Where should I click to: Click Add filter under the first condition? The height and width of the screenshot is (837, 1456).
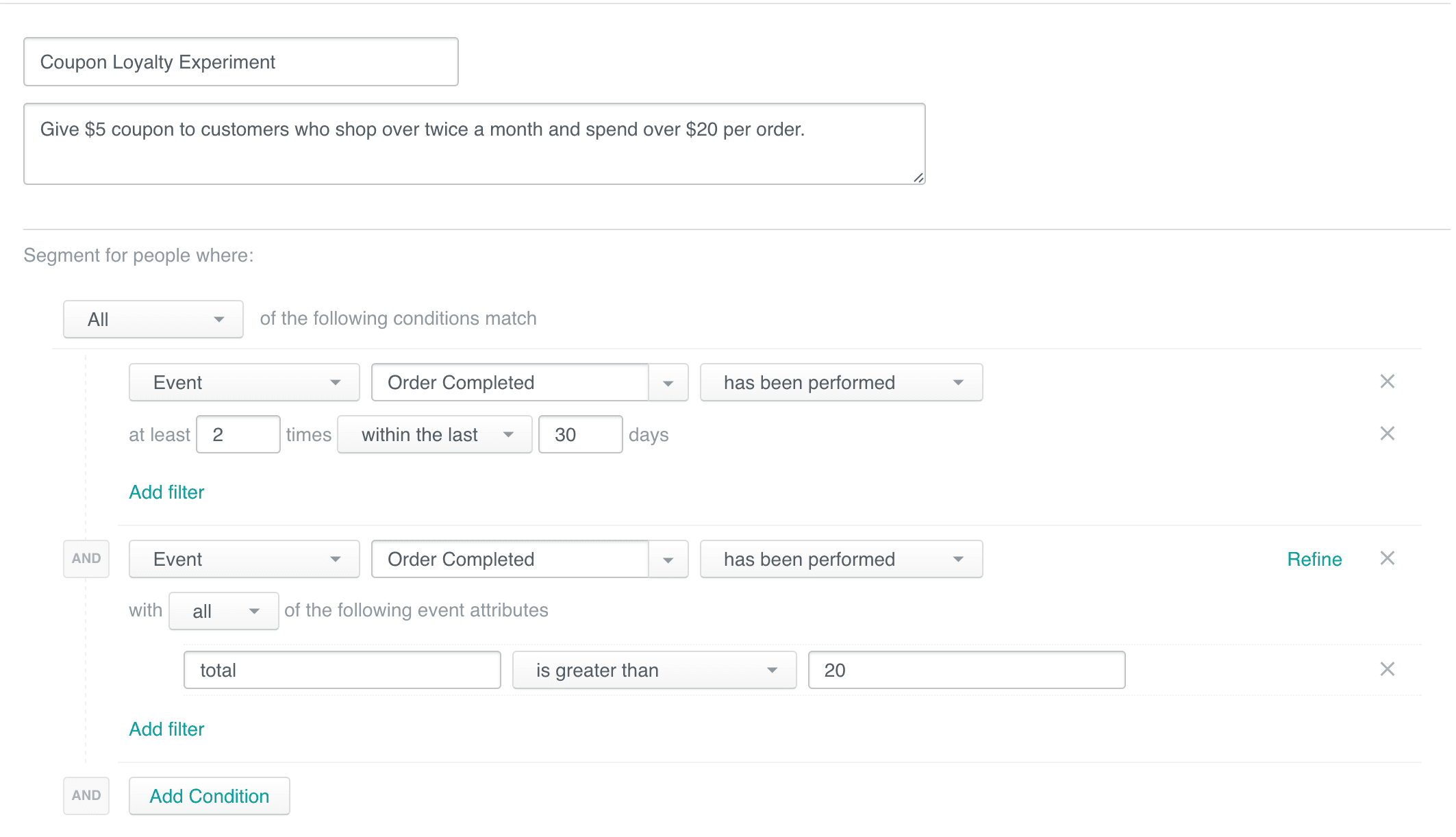(166, 492)
